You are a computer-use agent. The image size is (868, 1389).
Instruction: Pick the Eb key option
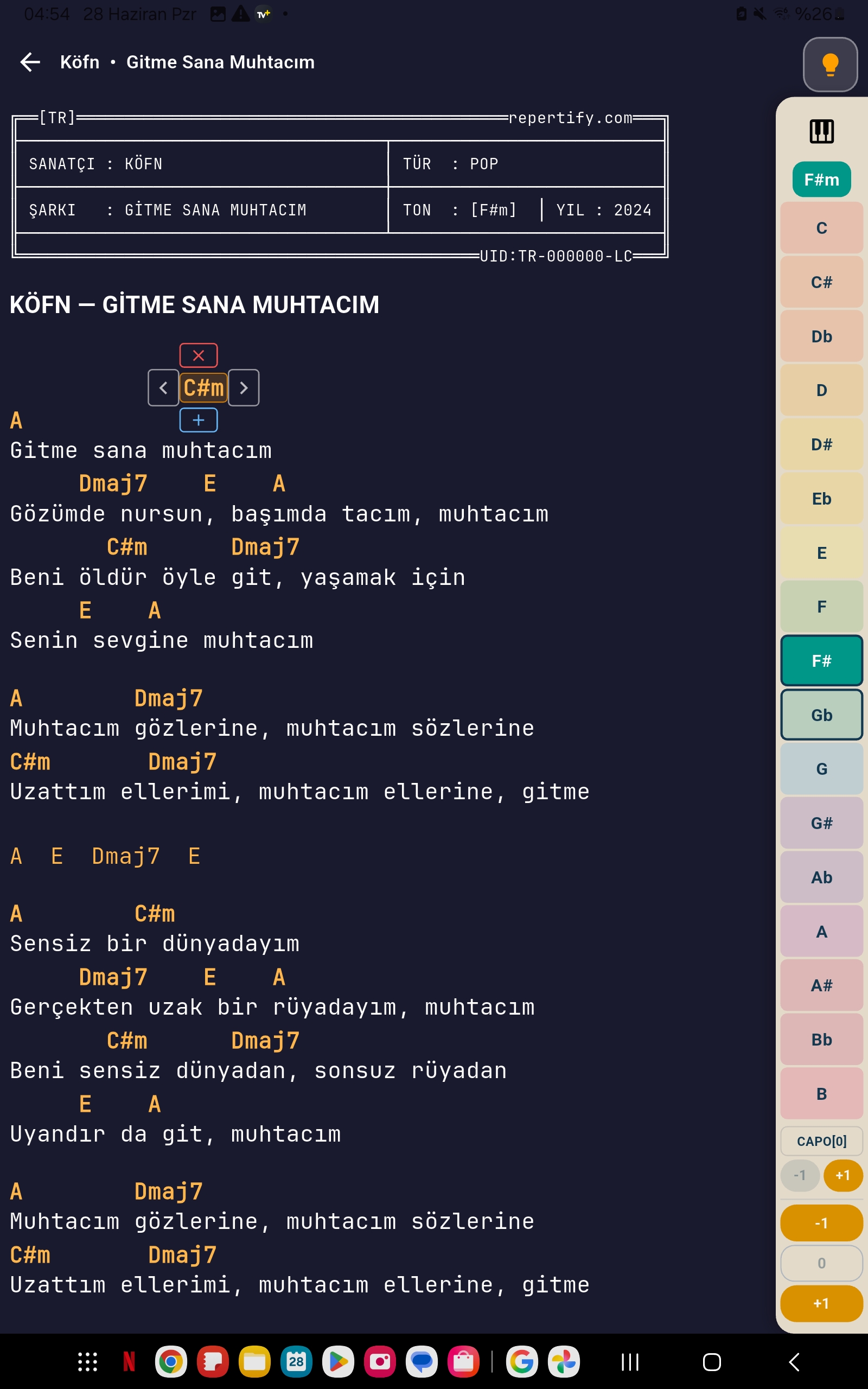821,498
